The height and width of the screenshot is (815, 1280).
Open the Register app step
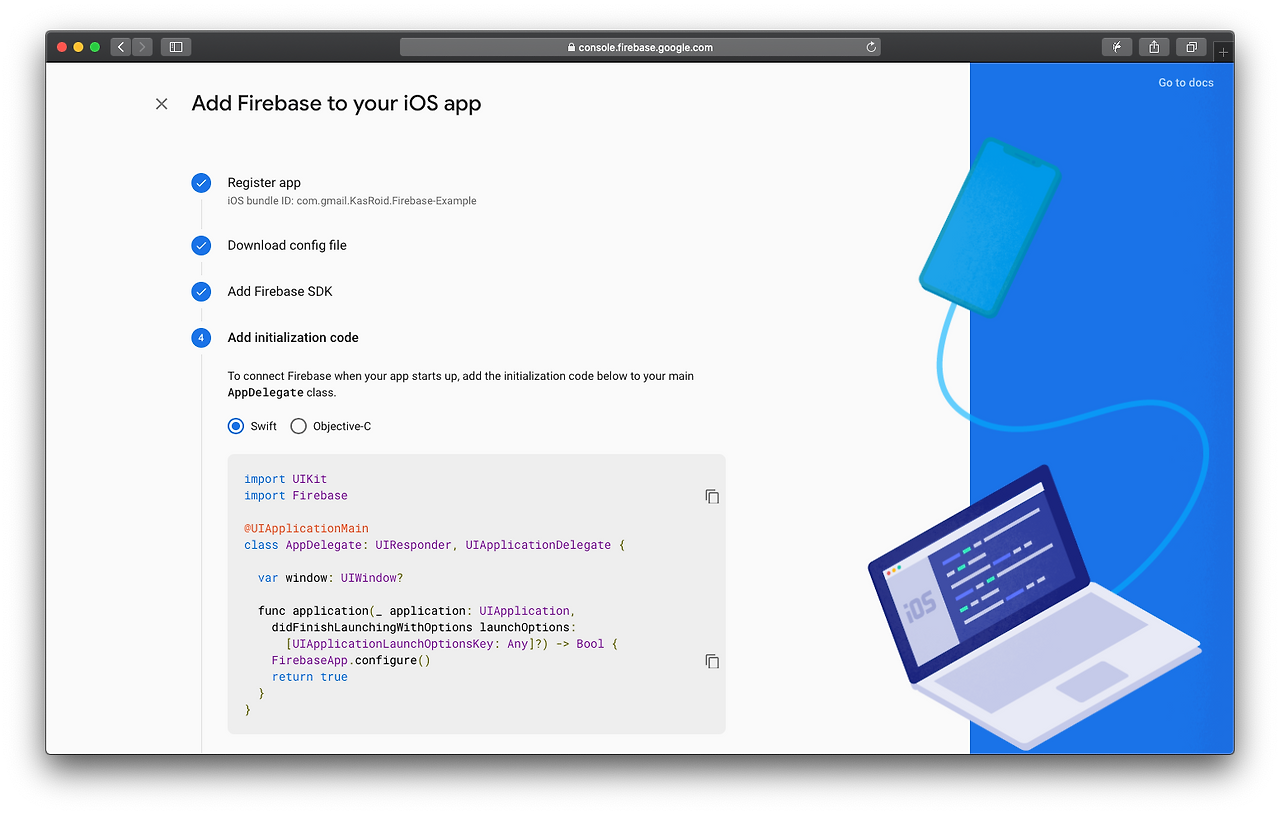pos(264,183)
